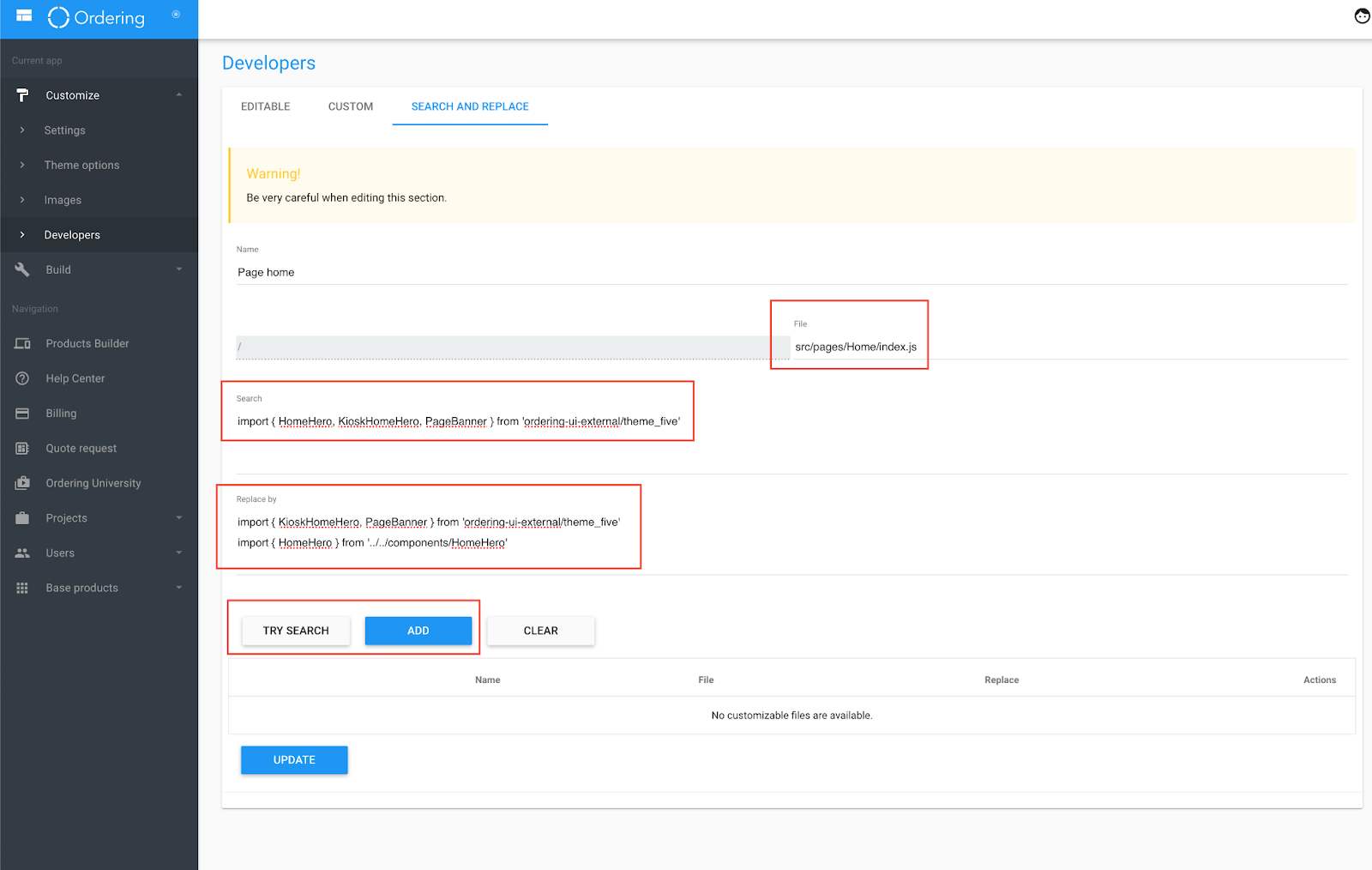Click the TRY SEARCH button

(296, 631)
